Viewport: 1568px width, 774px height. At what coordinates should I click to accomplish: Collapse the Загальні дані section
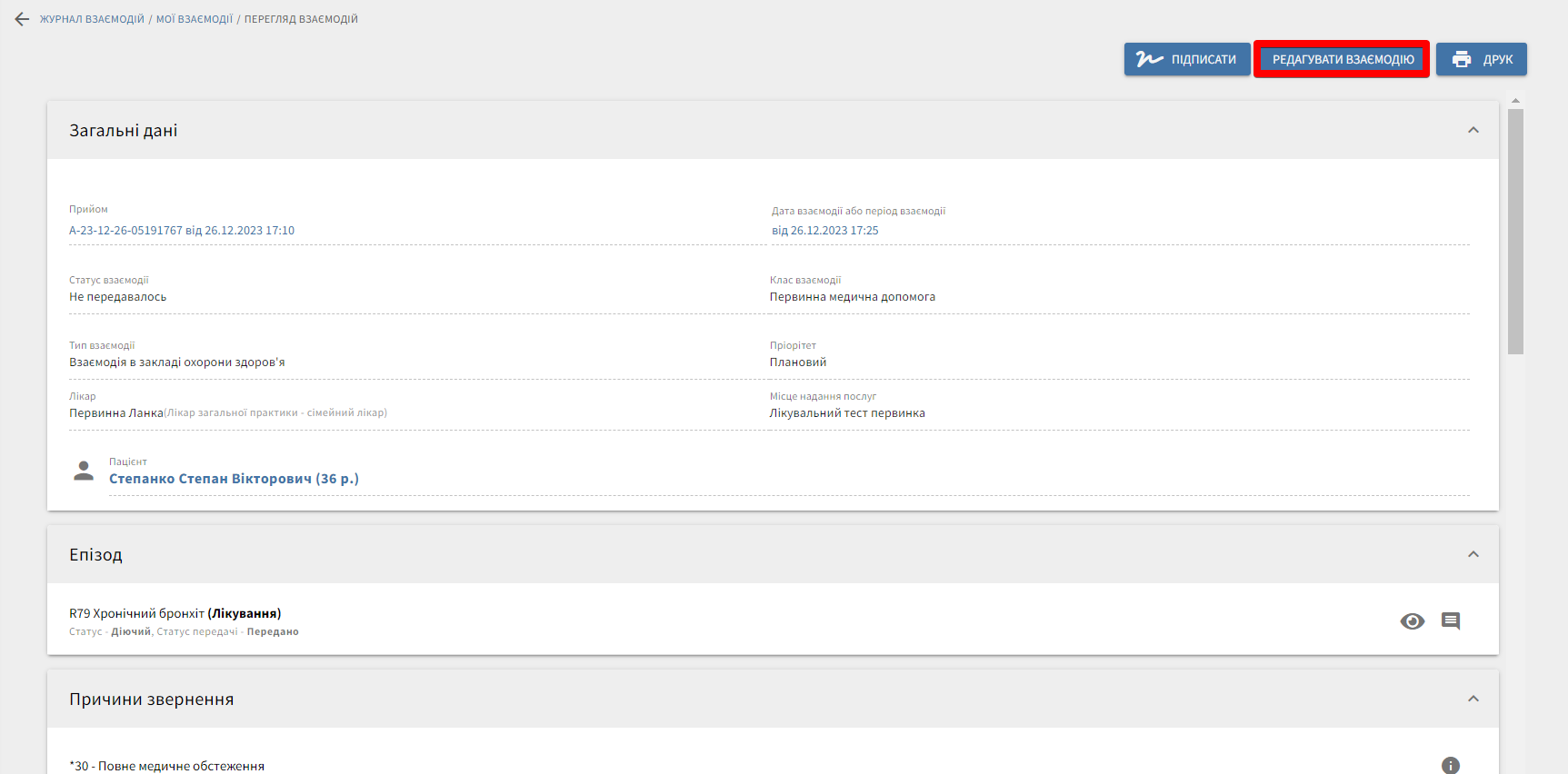(x=1473, y=131)
